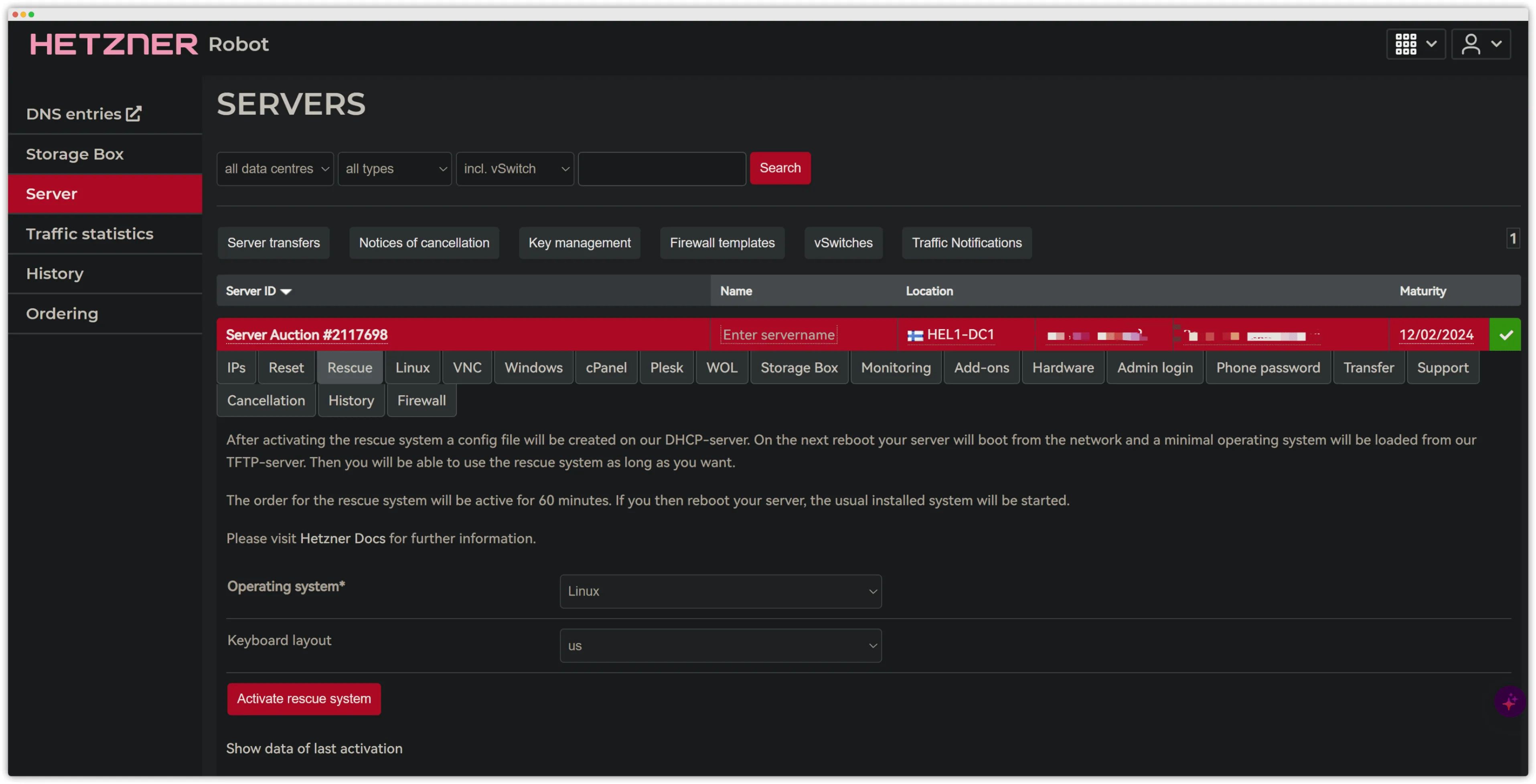Click Activate rescue system button
Viewport: 1536px width, 784px height.
click(304, 698)
